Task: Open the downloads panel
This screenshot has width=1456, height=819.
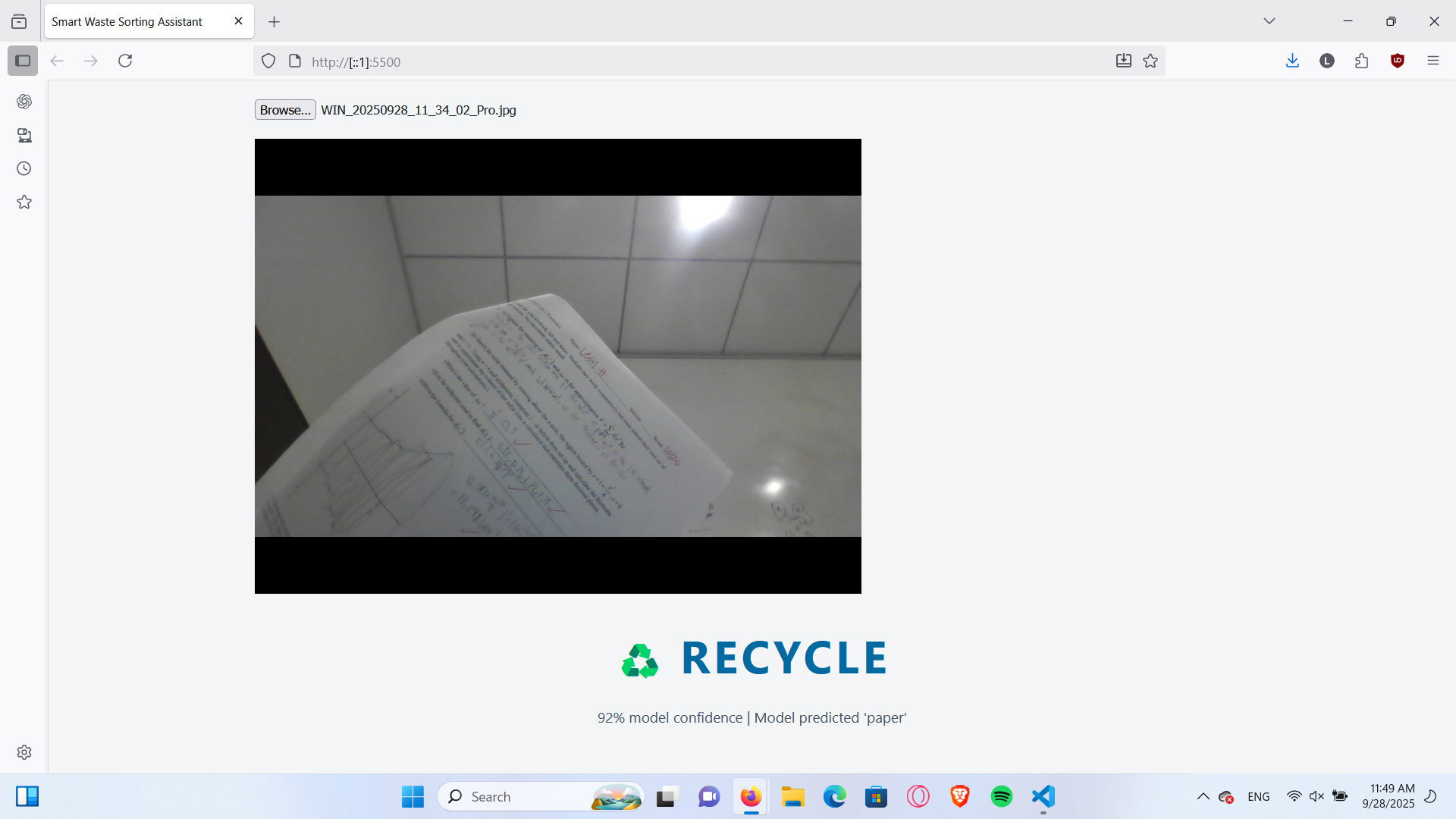Action: tap(1292, 61)
